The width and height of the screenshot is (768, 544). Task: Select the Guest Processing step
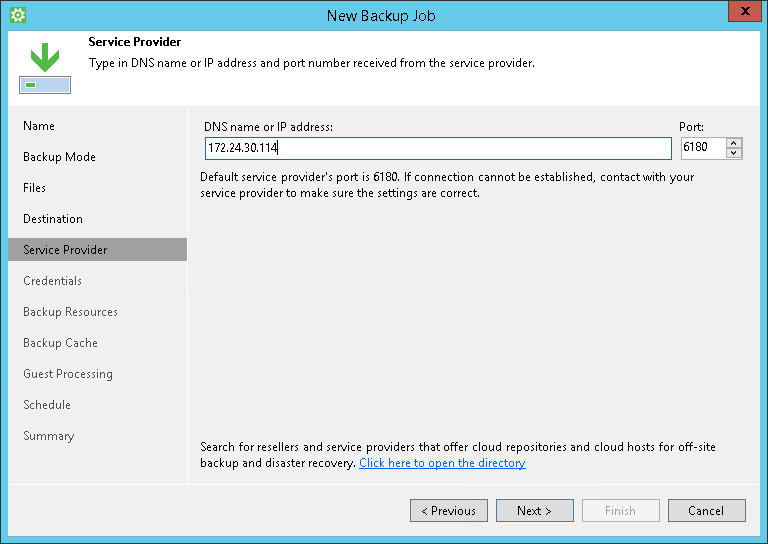68,374
